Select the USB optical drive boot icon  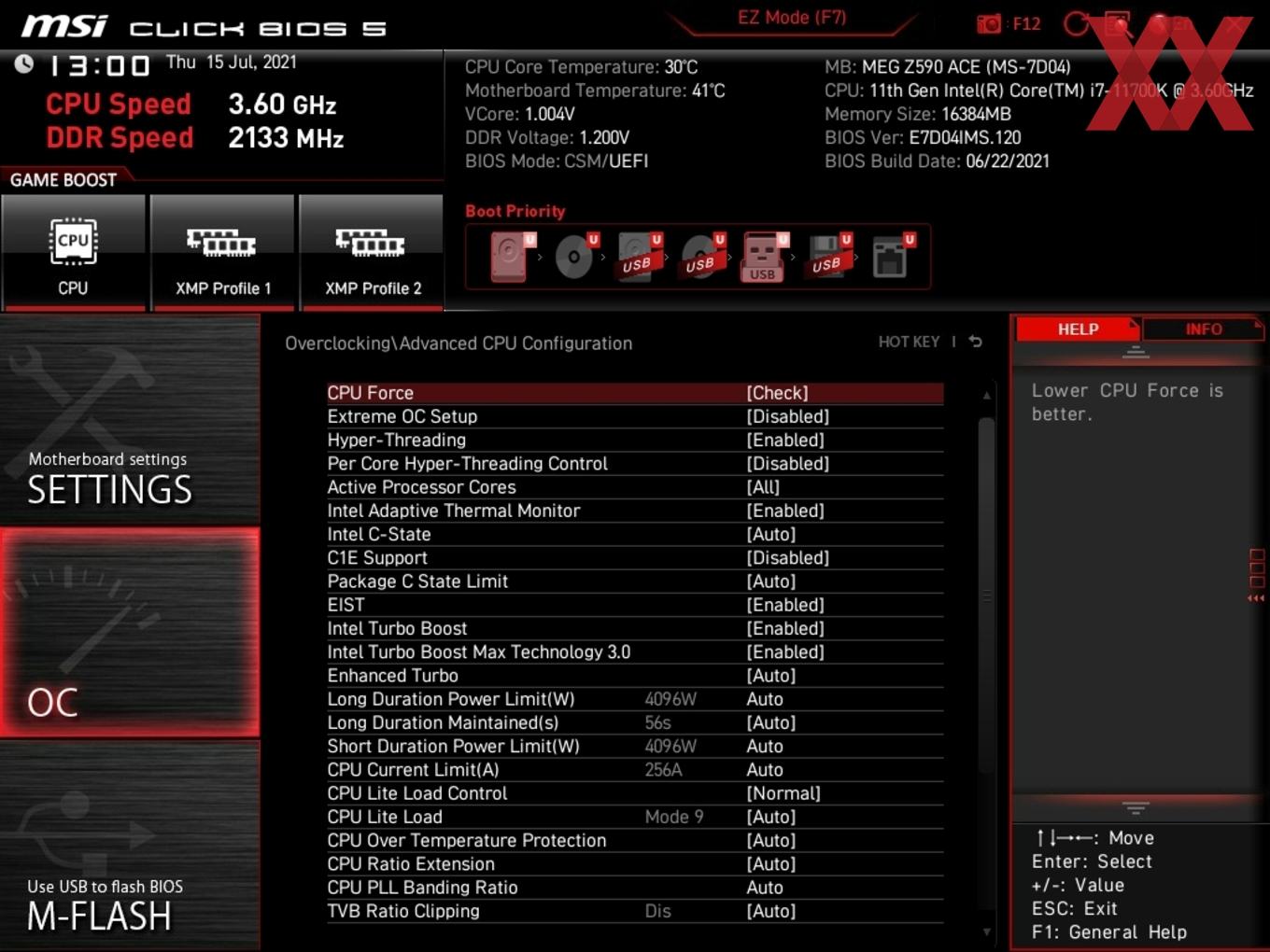[x=703, y=256]
